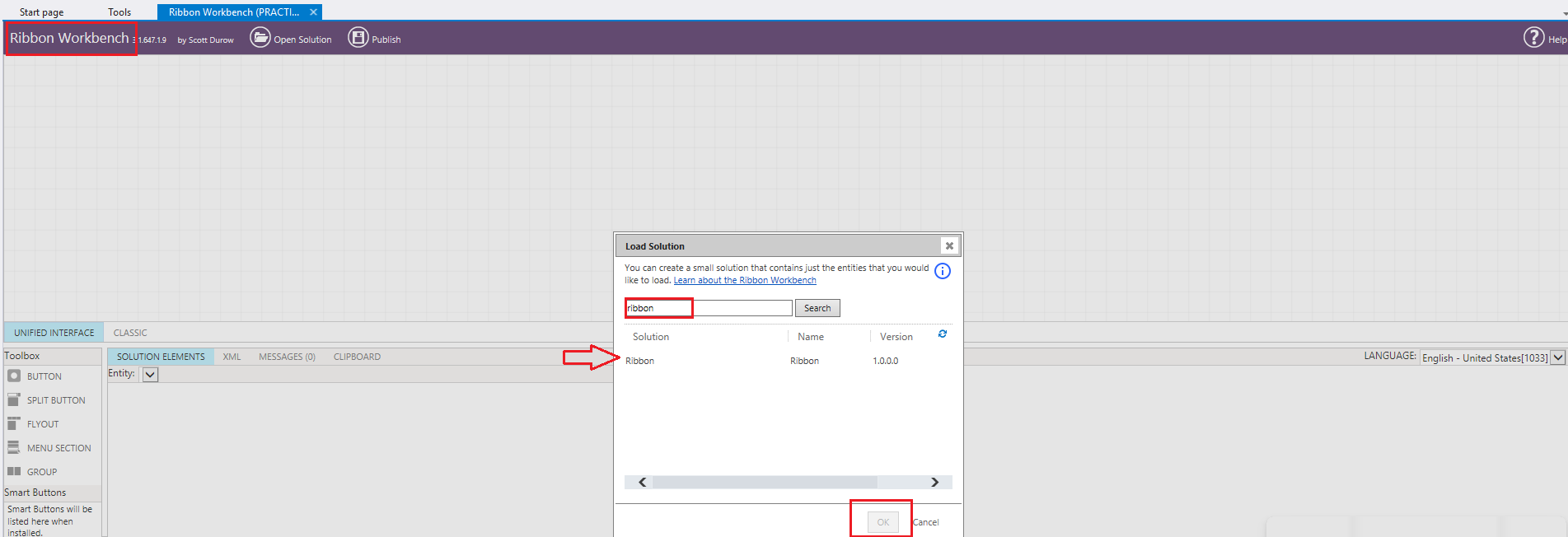Select the Menu Section toolbox item
The image size is (1568, 537).
tap(59, 448)
